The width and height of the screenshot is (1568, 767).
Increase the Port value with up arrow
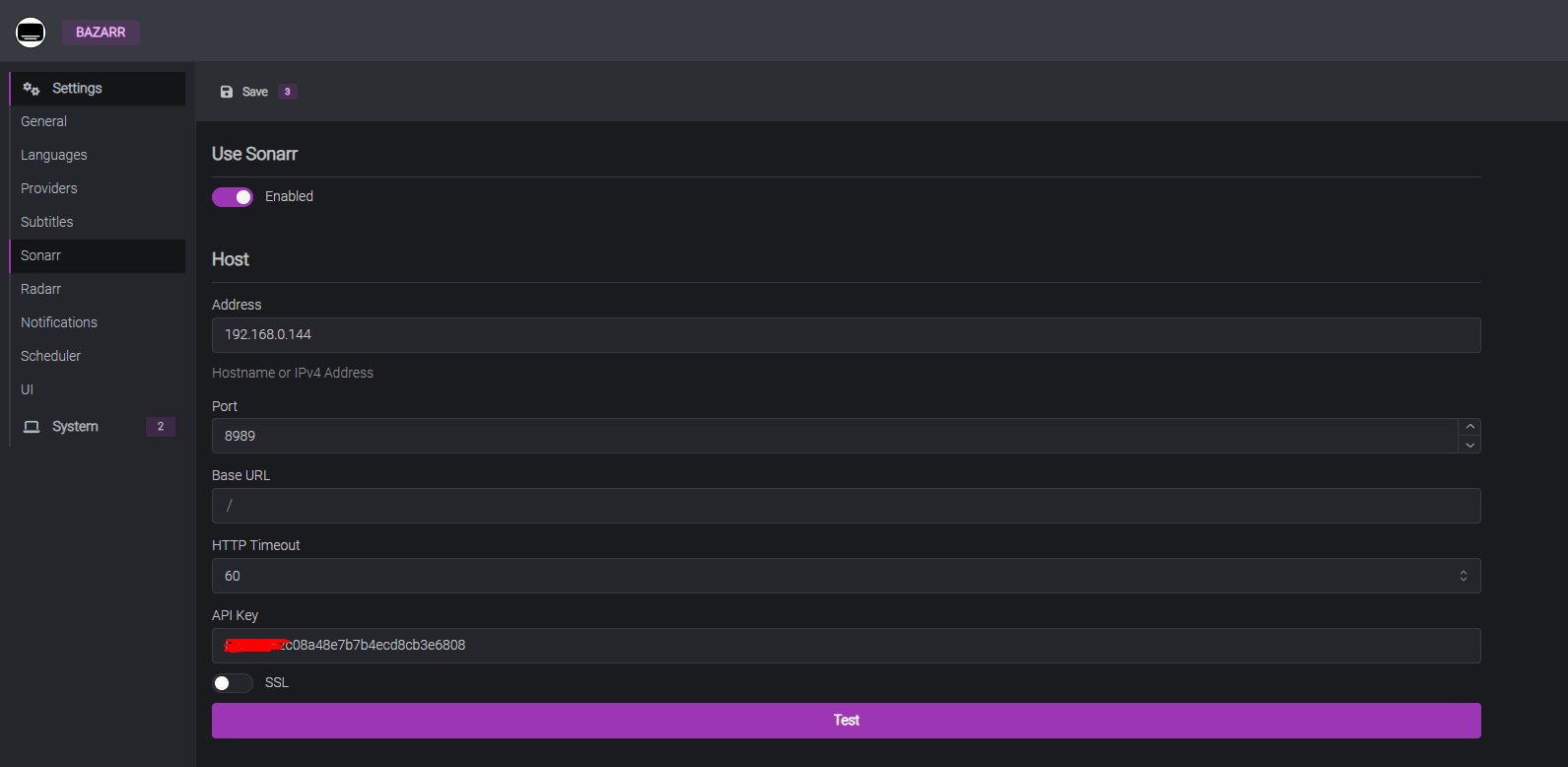1469,427
